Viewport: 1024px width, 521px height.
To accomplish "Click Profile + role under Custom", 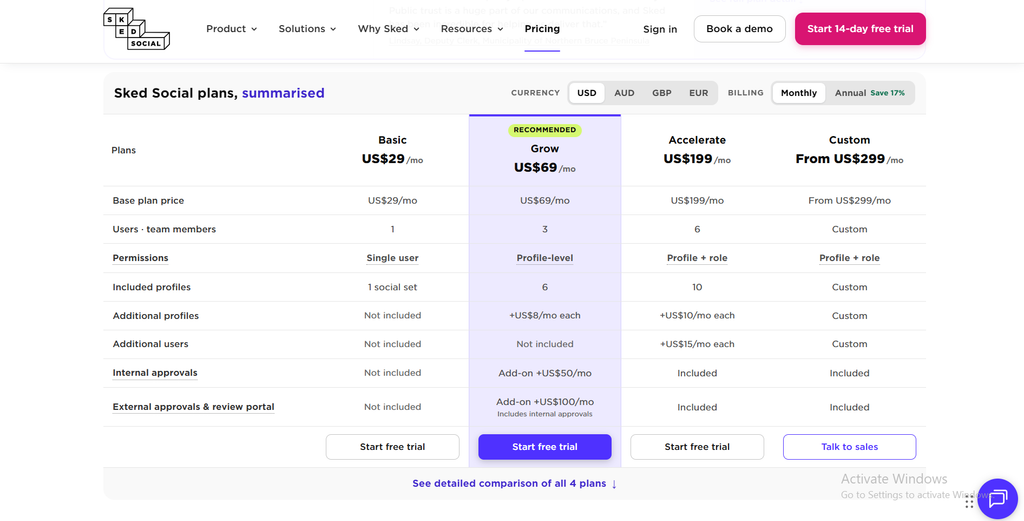I will pos(849,258).
